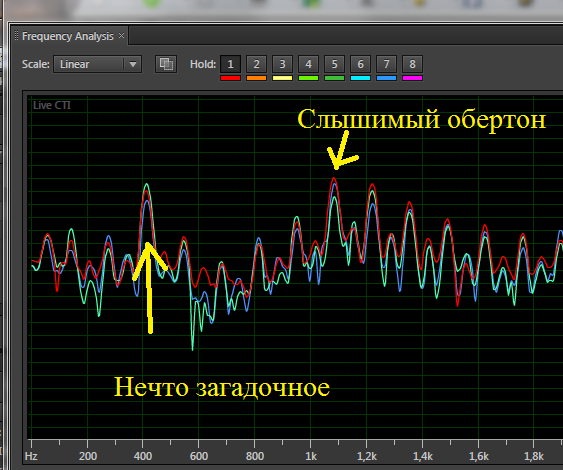Enable Hold button 4
The image size is (563, 470).
[308, 64]
